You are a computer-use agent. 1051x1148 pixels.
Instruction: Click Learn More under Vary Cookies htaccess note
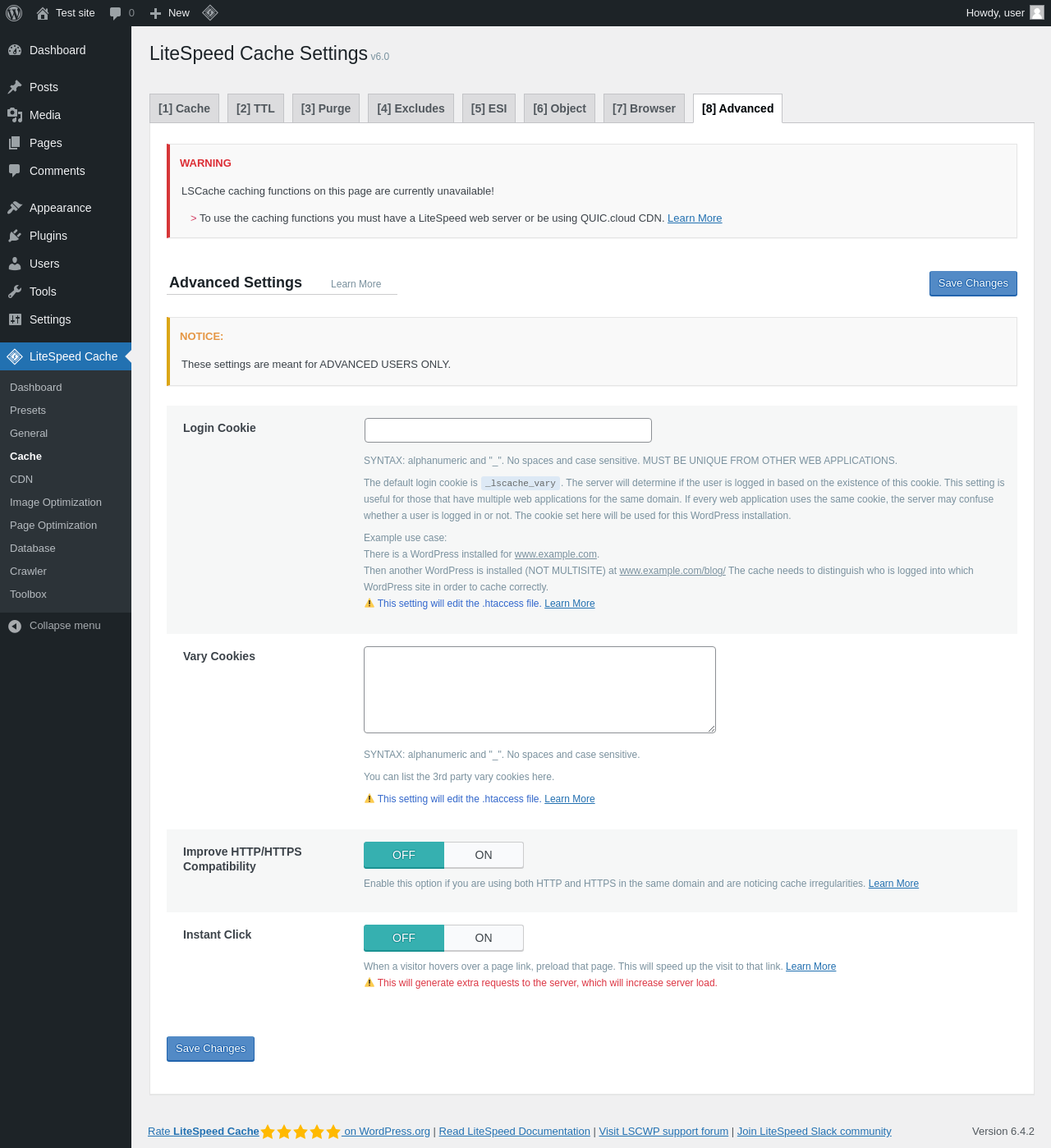click(570, 799)
